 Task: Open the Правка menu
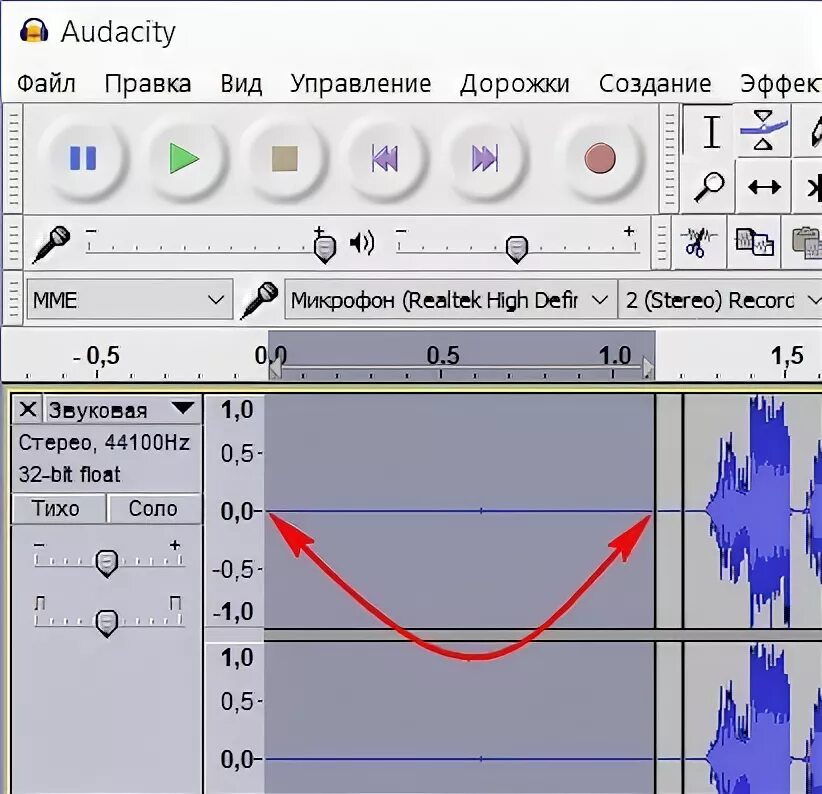coord(148,84)
